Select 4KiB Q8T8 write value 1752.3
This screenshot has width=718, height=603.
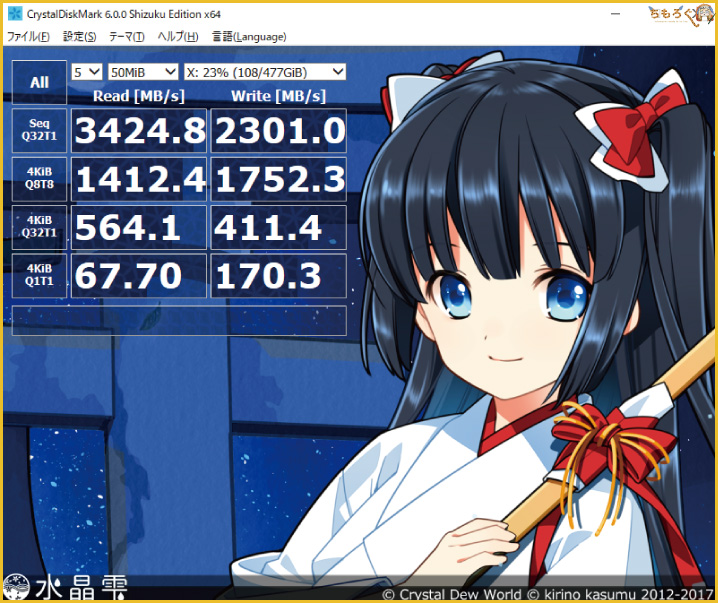pos(278,179)
